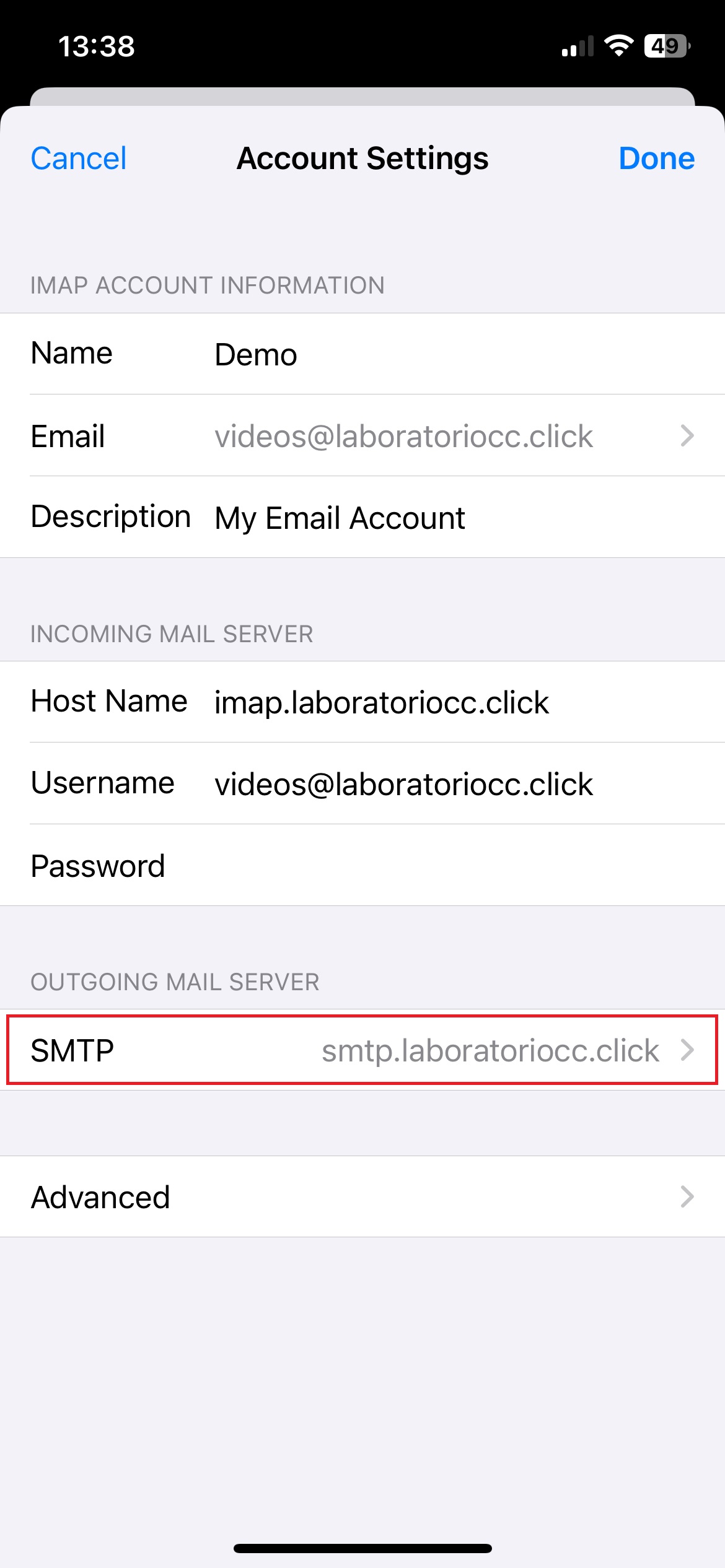The width and height of the screenshot is (725, 1568).
Task: Tap the clock in the status bar
Action: 96,46
